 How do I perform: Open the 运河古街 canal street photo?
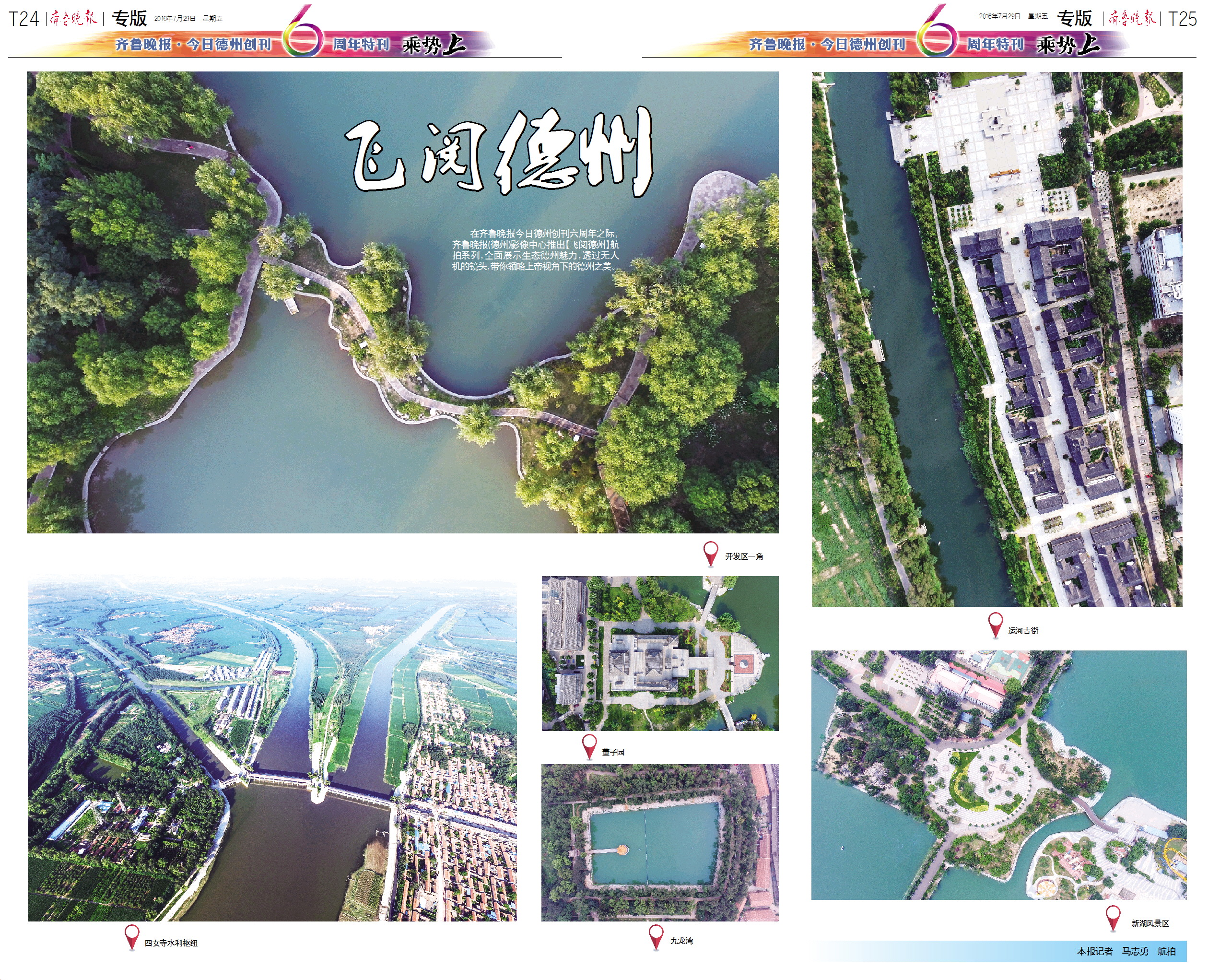coord(997,339)
